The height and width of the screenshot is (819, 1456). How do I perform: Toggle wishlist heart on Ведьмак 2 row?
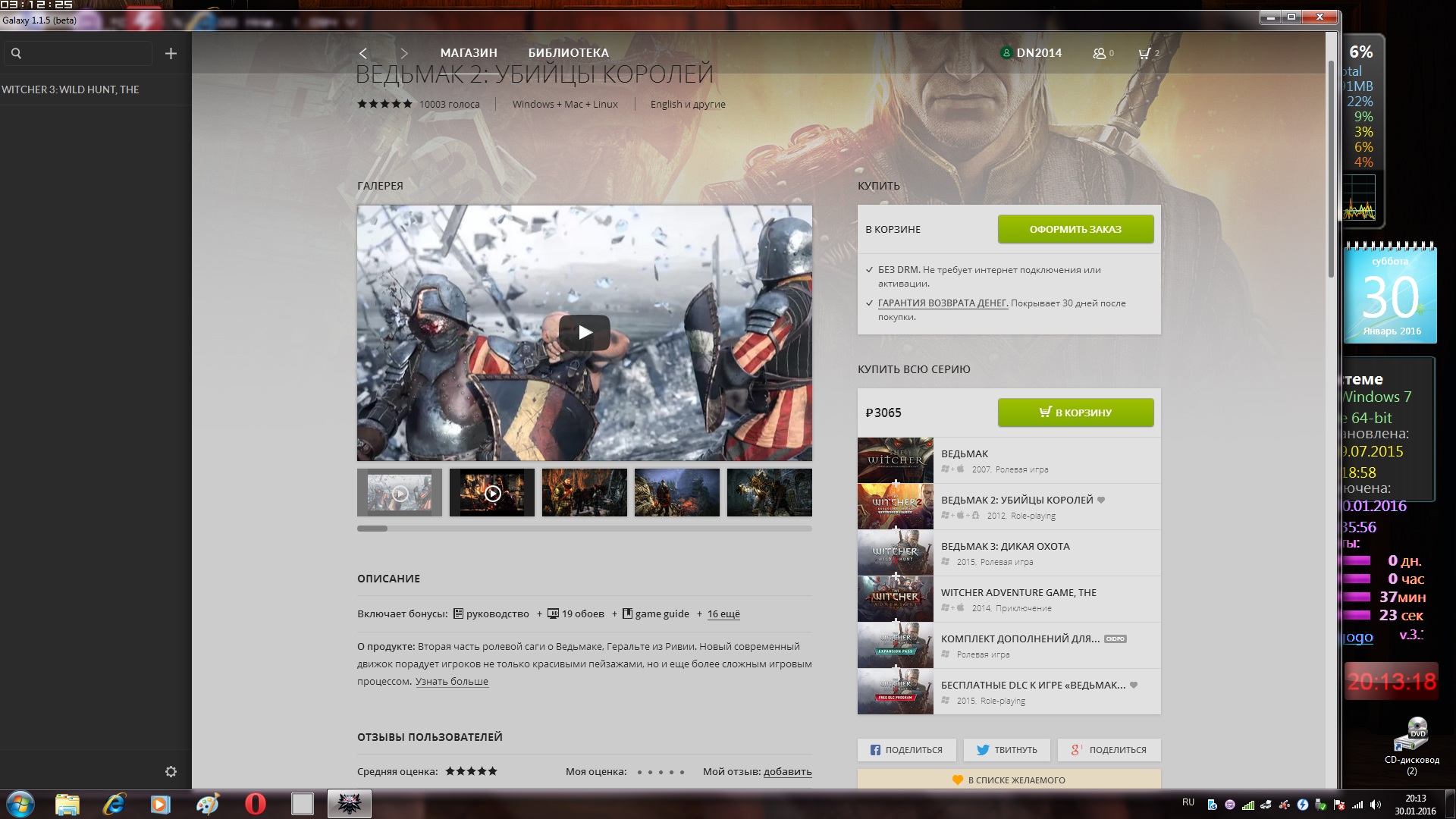pos(1101,500)
